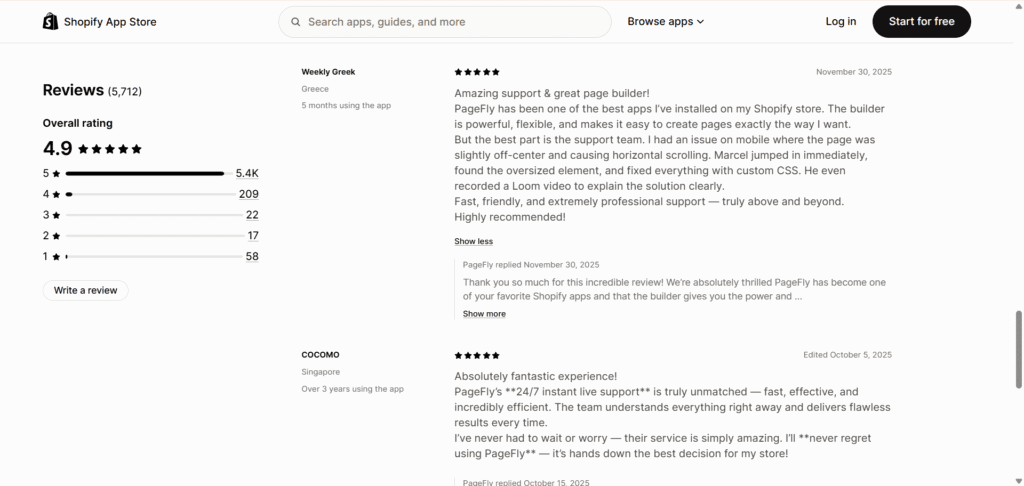
Task: Click the overall rating stars beside 4.9
Action: (110, 149)
